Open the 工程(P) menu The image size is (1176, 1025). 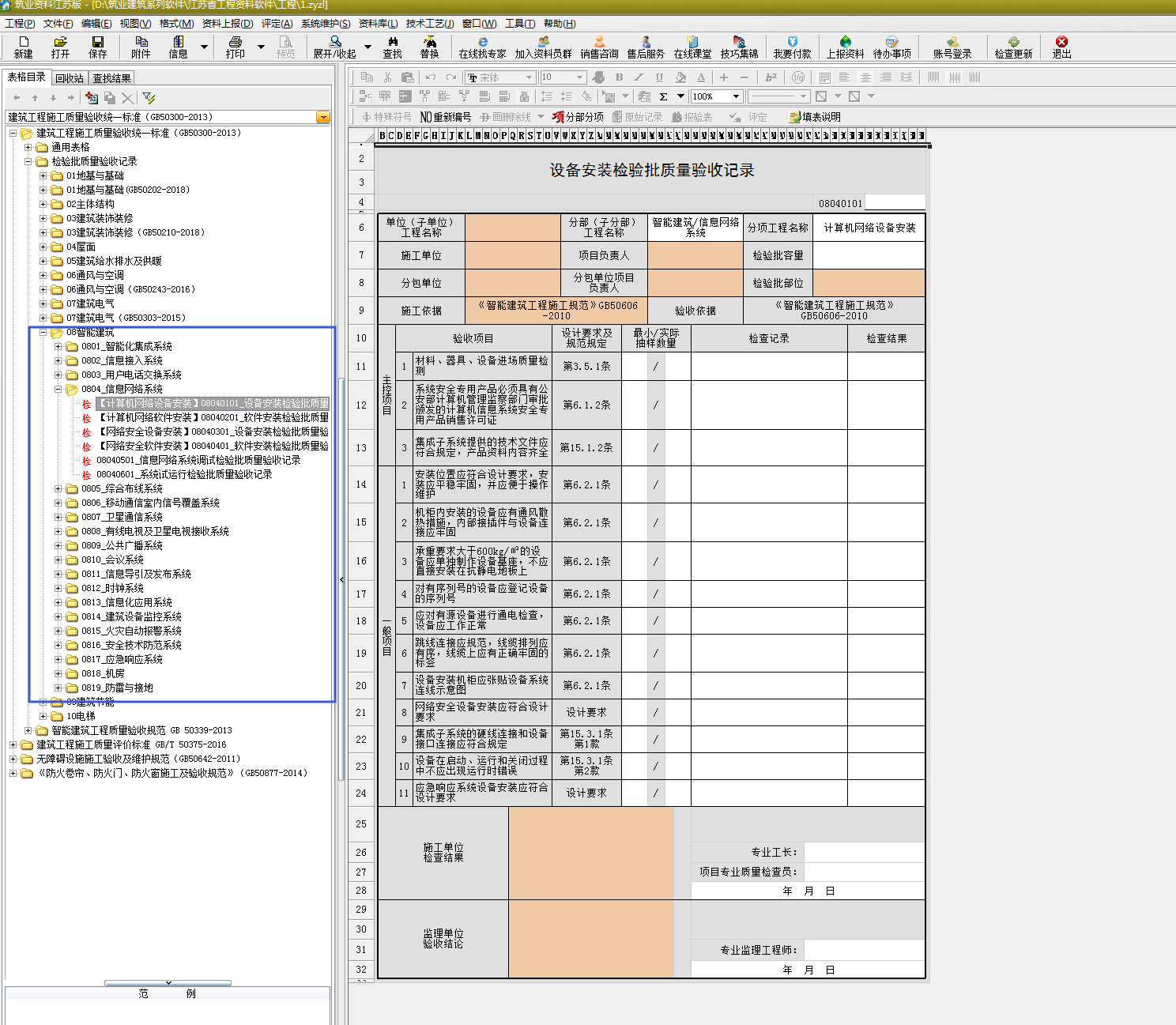click(20, 24)
